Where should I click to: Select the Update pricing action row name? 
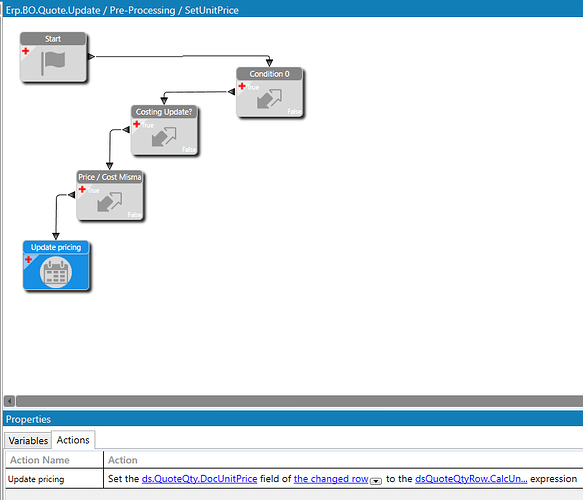pos(36,479)
